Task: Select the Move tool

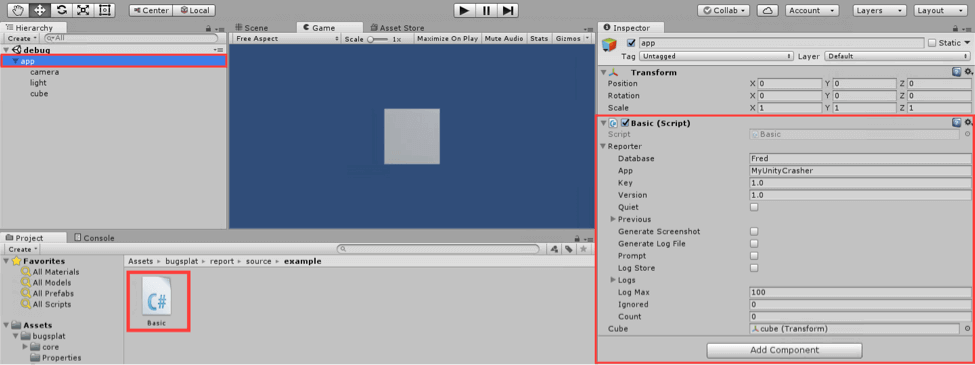Action: click(40, 10)
